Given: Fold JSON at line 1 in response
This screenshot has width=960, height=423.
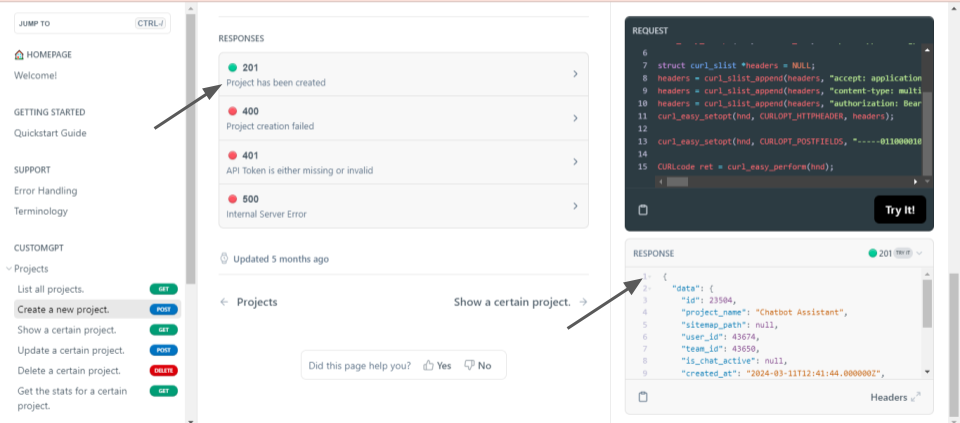Looking at the screenshot, I should tap(650, 277).
